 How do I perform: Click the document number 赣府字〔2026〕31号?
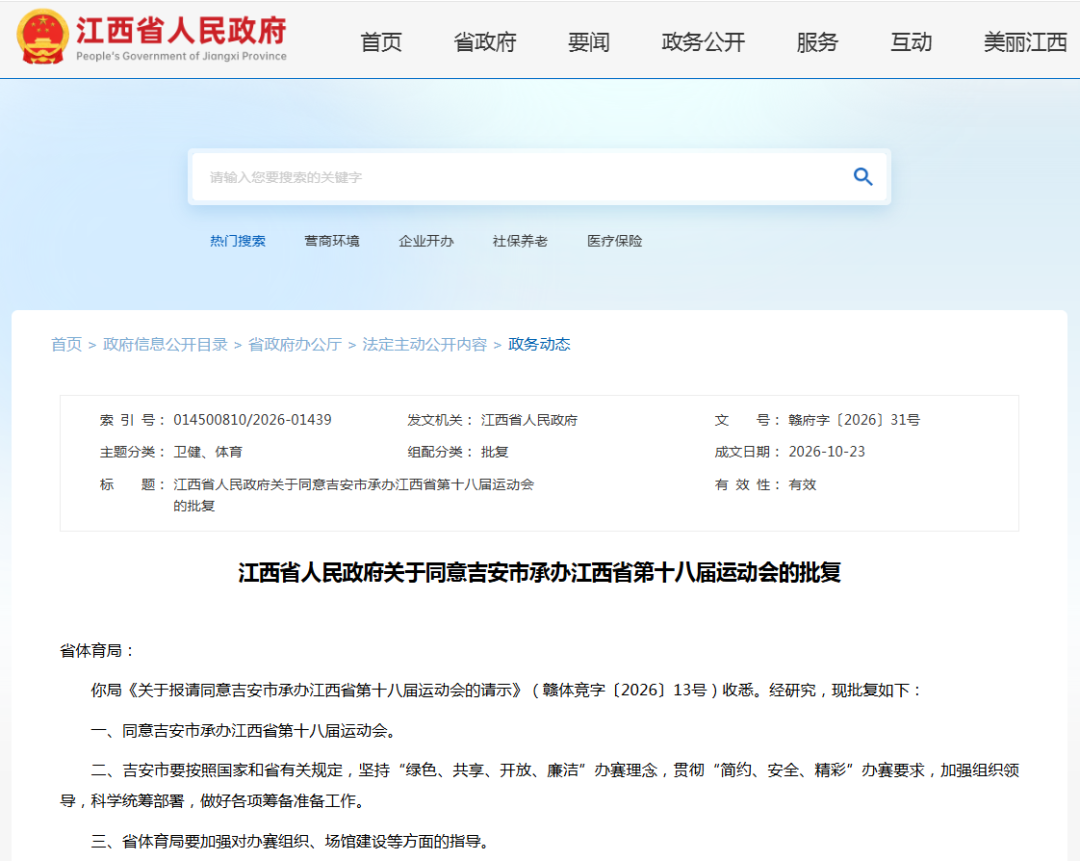tap(854, 420)
